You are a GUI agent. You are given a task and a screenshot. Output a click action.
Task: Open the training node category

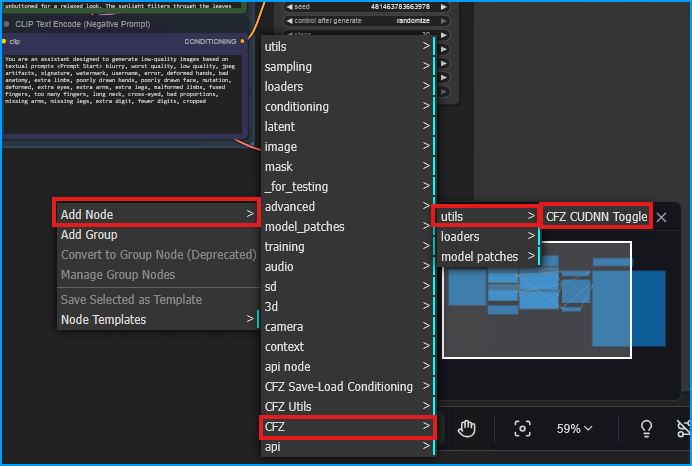point(347,246)
